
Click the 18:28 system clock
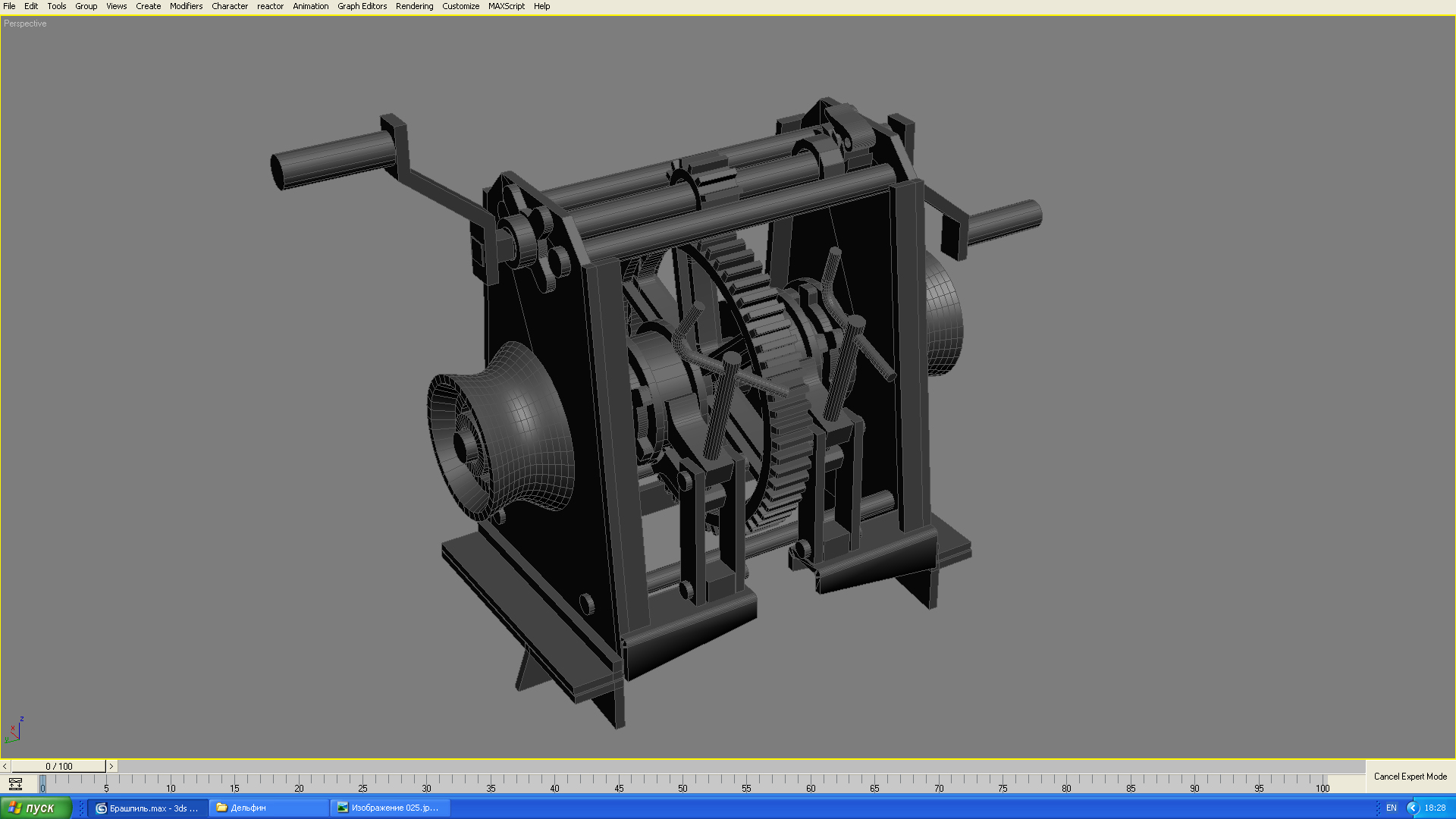(1435, 808)
